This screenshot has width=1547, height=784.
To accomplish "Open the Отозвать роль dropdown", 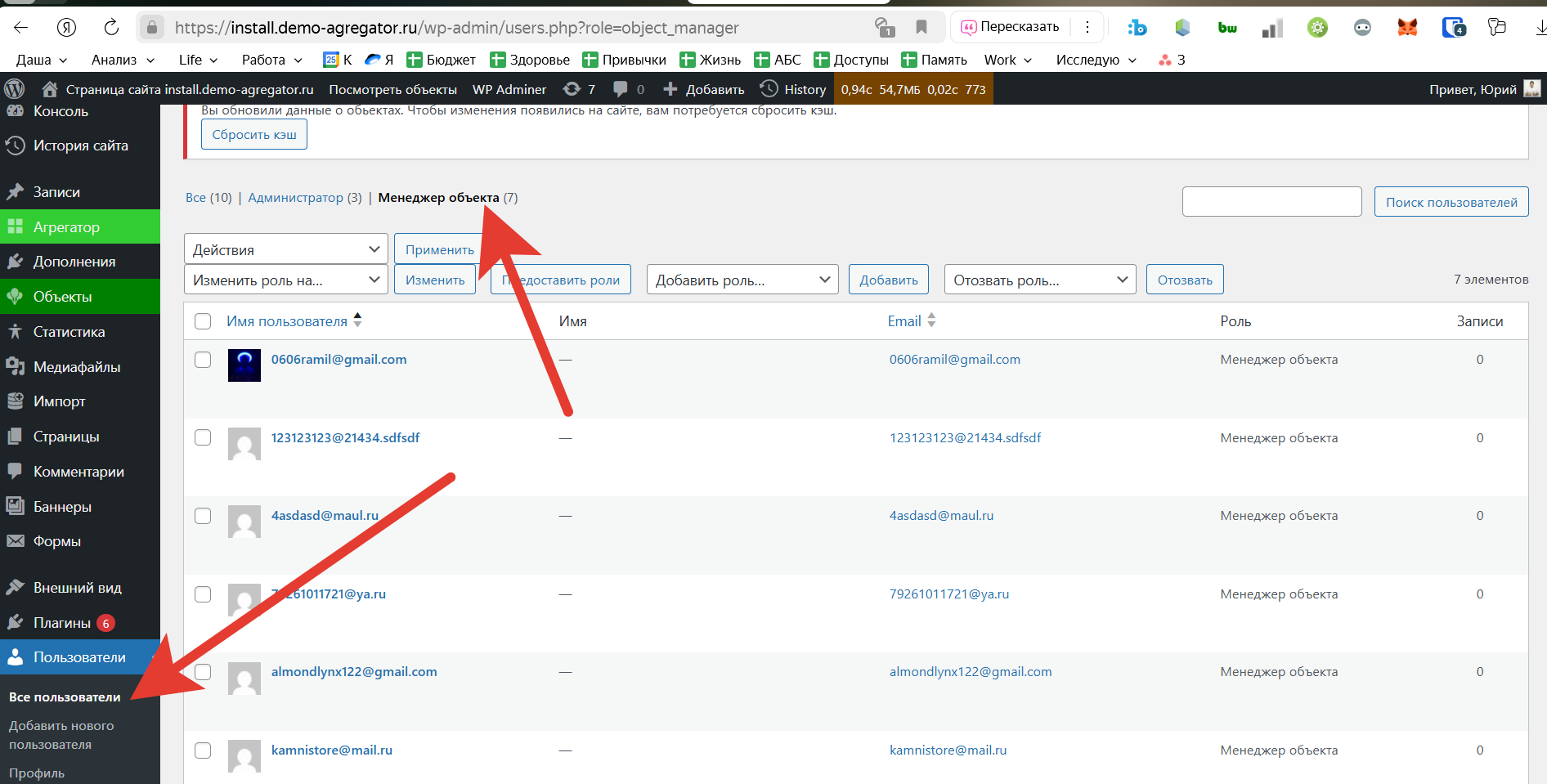I will (1039, 280).
